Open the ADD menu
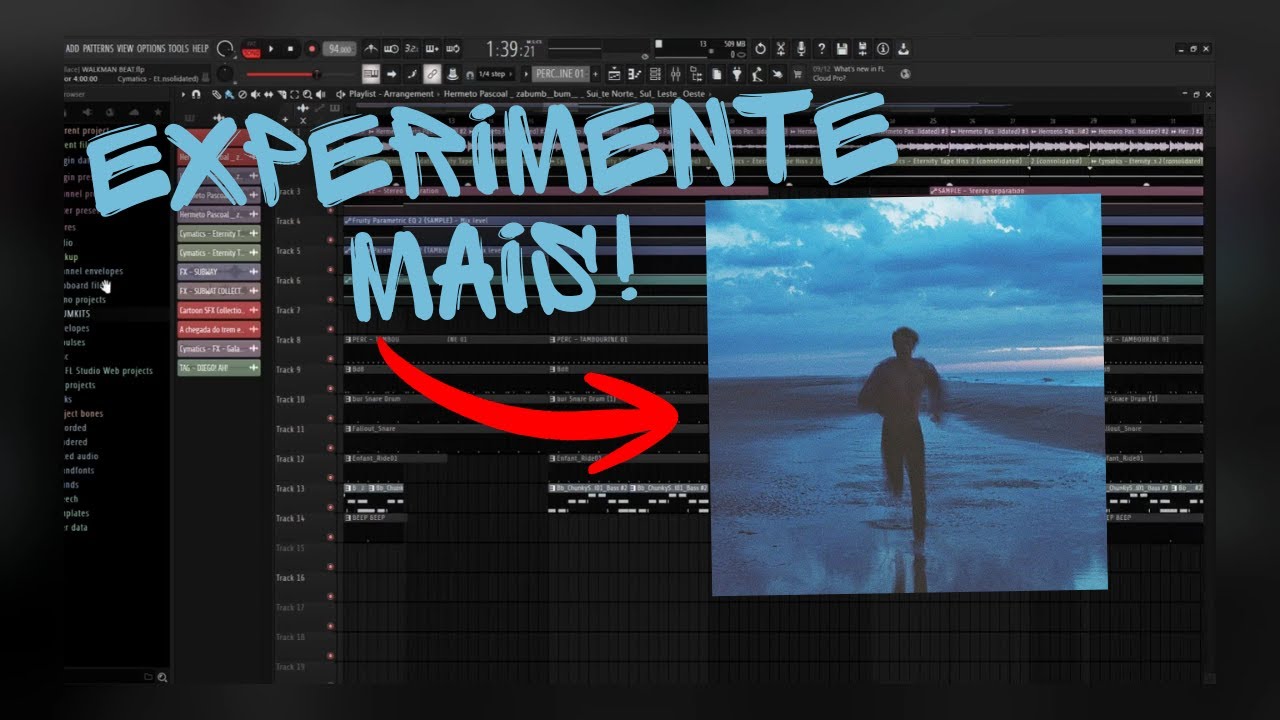The height and width of the screenshot is (720, 1280). (73, 49)
